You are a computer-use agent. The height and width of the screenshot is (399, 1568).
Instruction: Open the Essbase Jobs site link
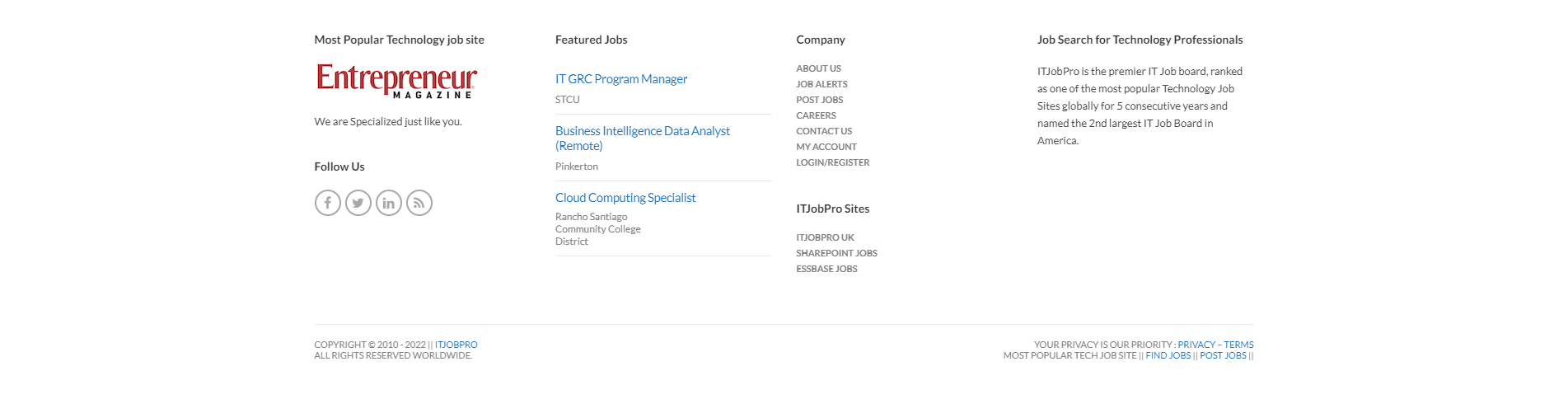point(826,269)
